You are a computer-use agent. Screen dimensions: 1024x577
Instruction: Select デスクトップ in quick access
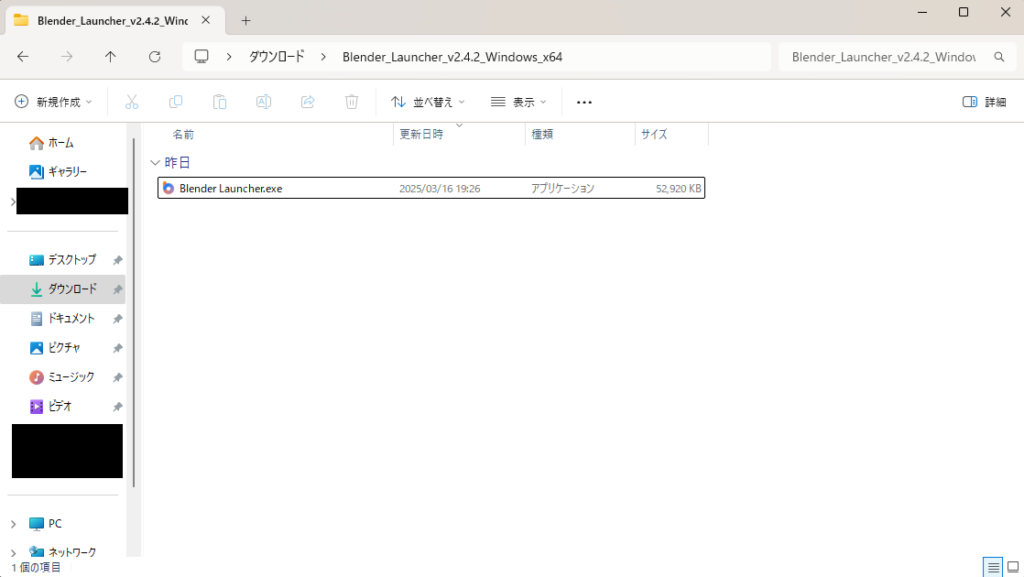pos(63,260)
